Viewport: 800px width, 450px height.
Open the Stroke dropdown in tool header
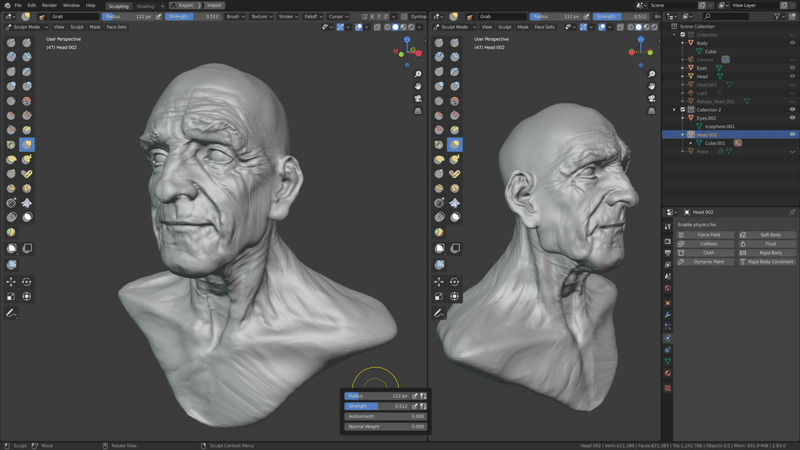[288, 16]
